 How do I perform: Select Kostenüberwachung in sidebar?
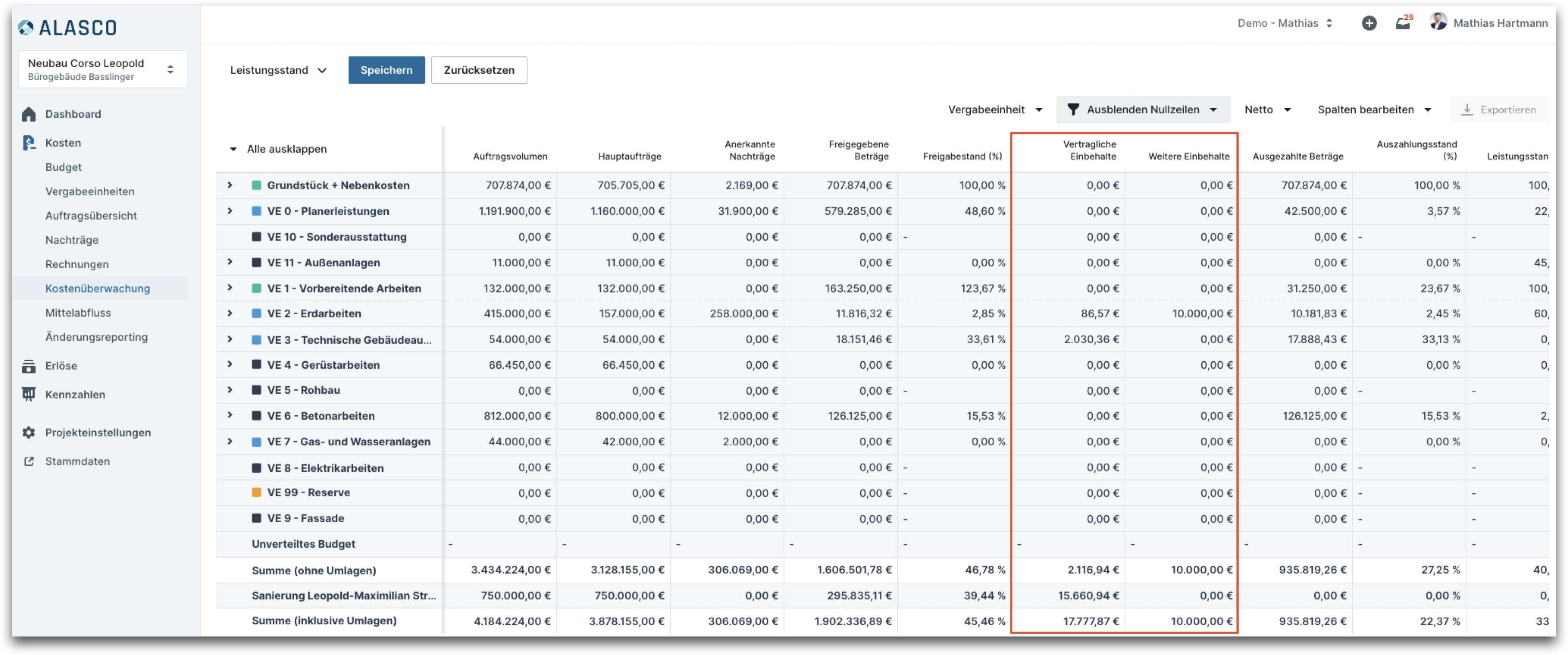[x=97, y=288]
